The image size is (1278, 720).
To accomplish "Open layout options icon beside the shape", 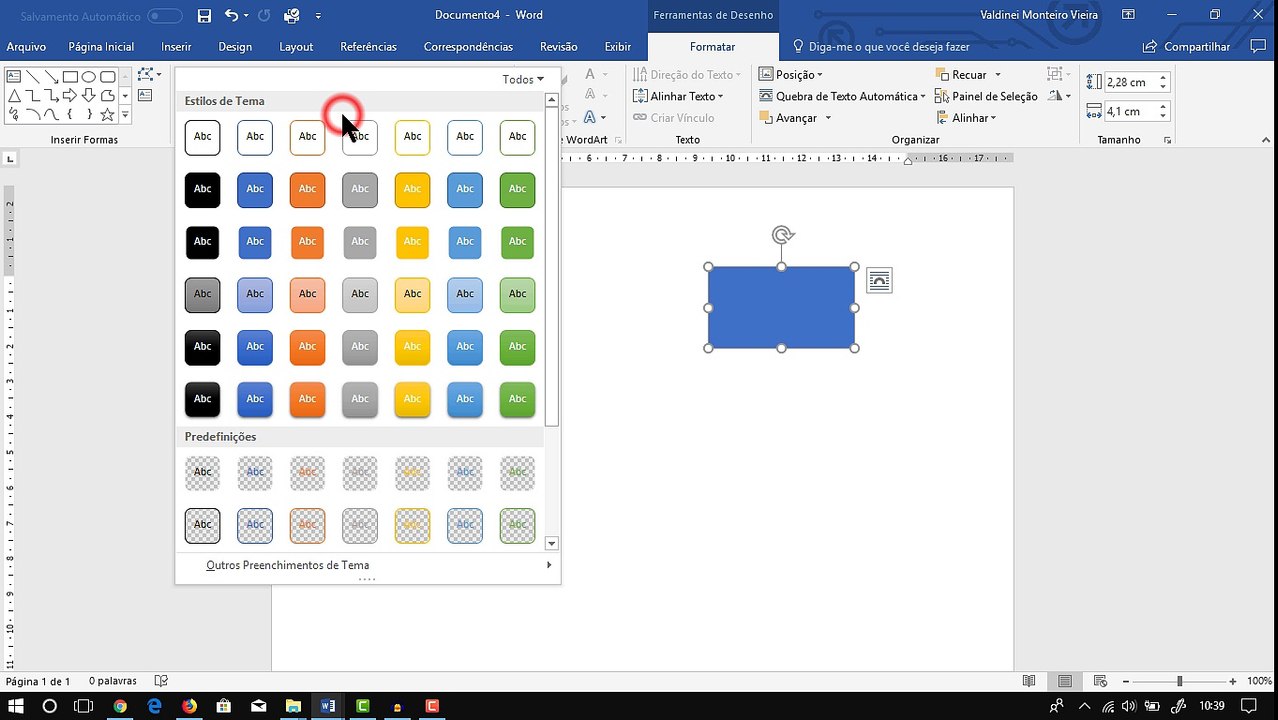I will tap(879, 281).
